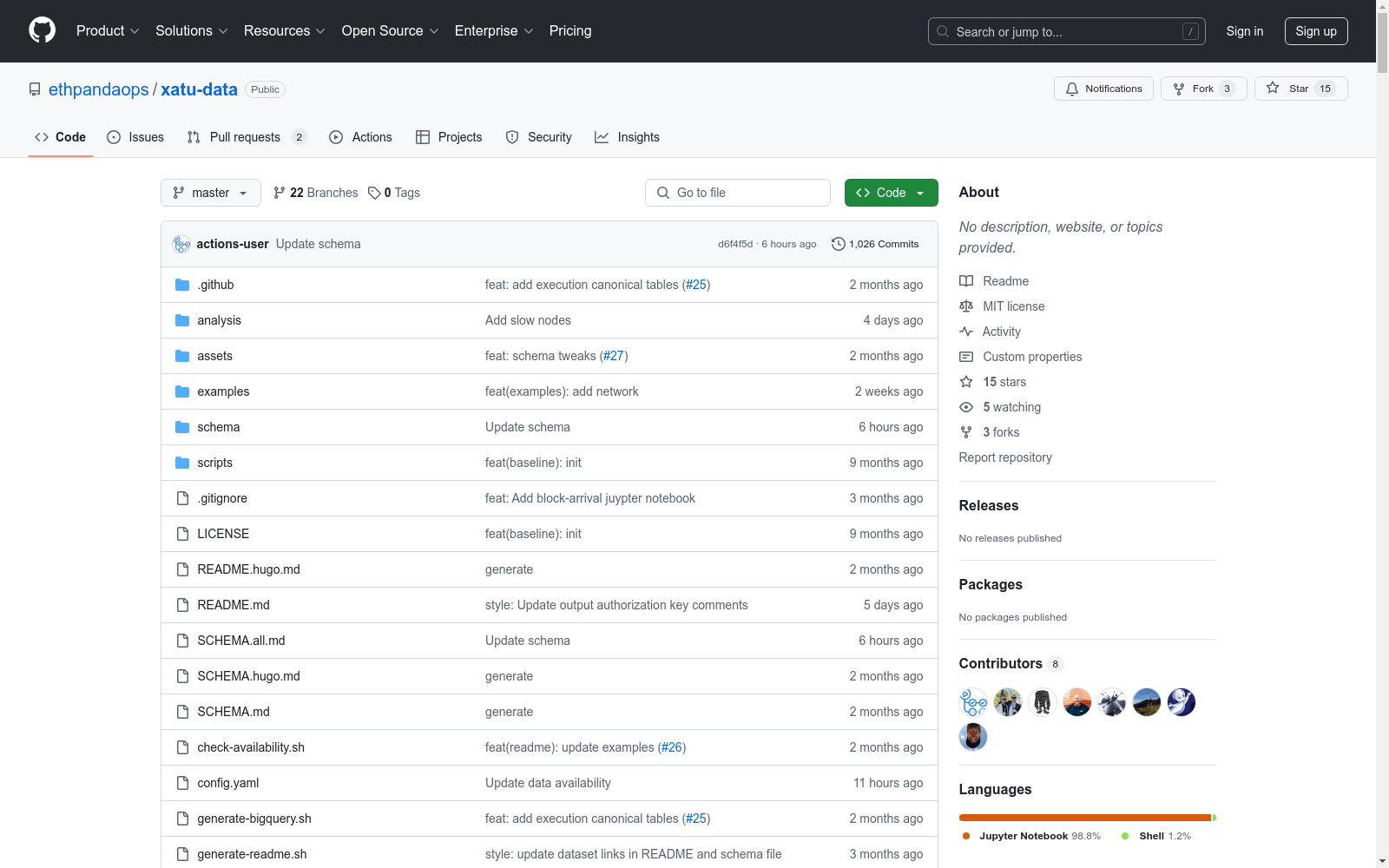
Task: Click the first contributor avatar
Action: coord(973,702)
